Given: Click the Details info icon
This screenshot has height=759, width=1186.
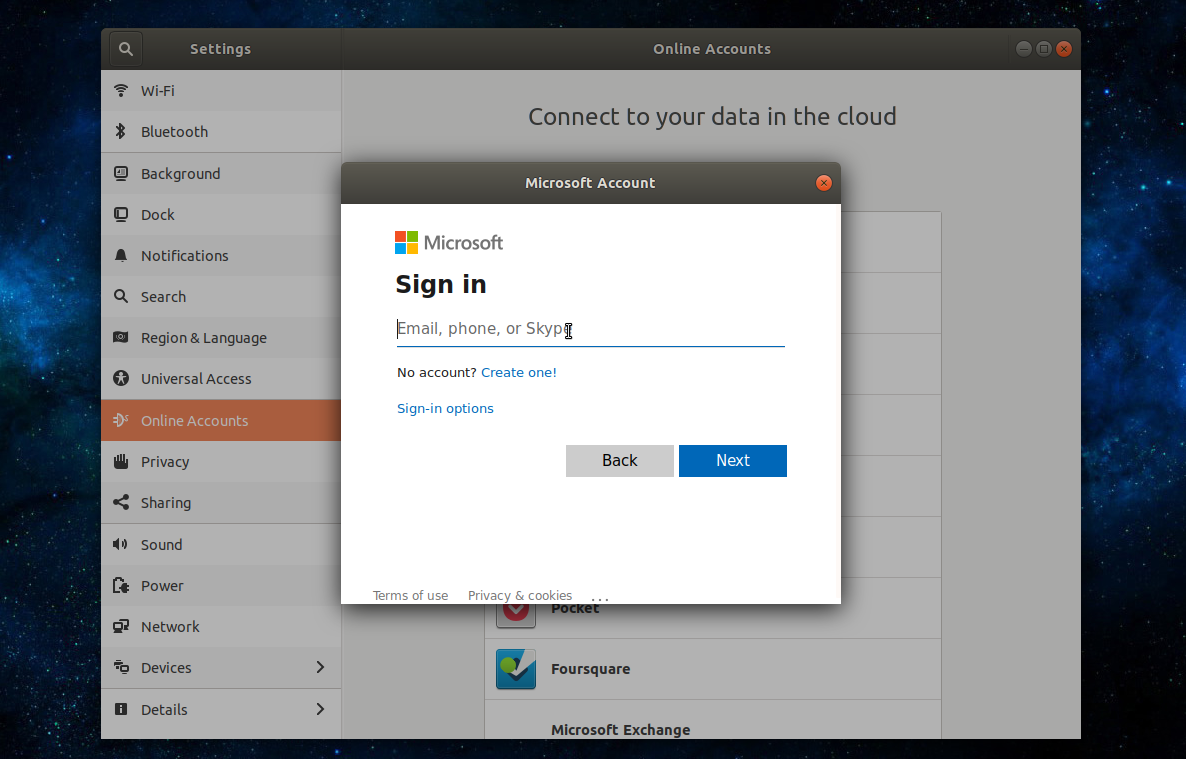Looking at the screenshot, I should tap(121, 709).
